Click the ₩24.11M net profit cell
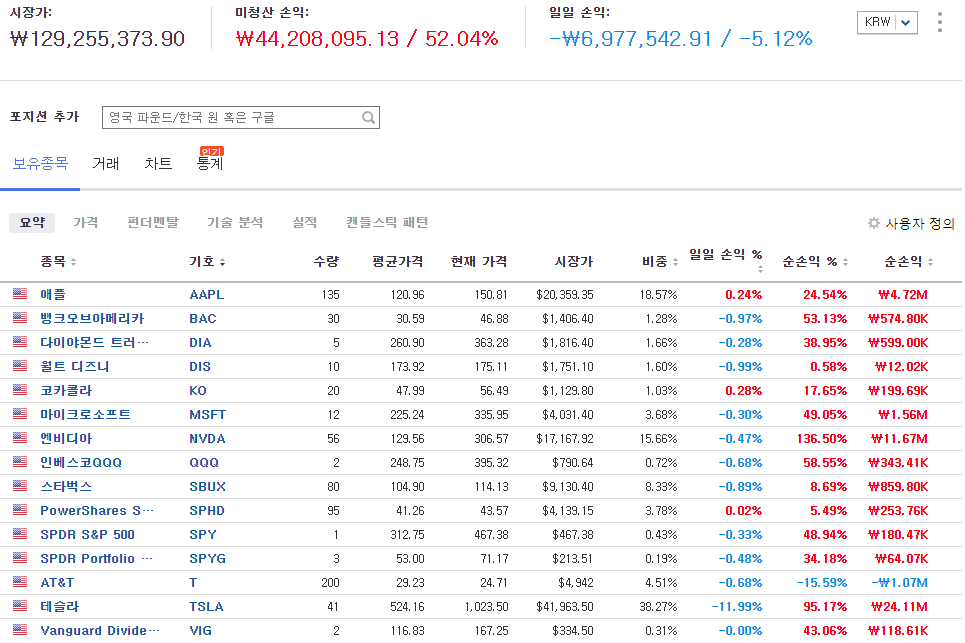The image size is (965, 643). point(899,607)
